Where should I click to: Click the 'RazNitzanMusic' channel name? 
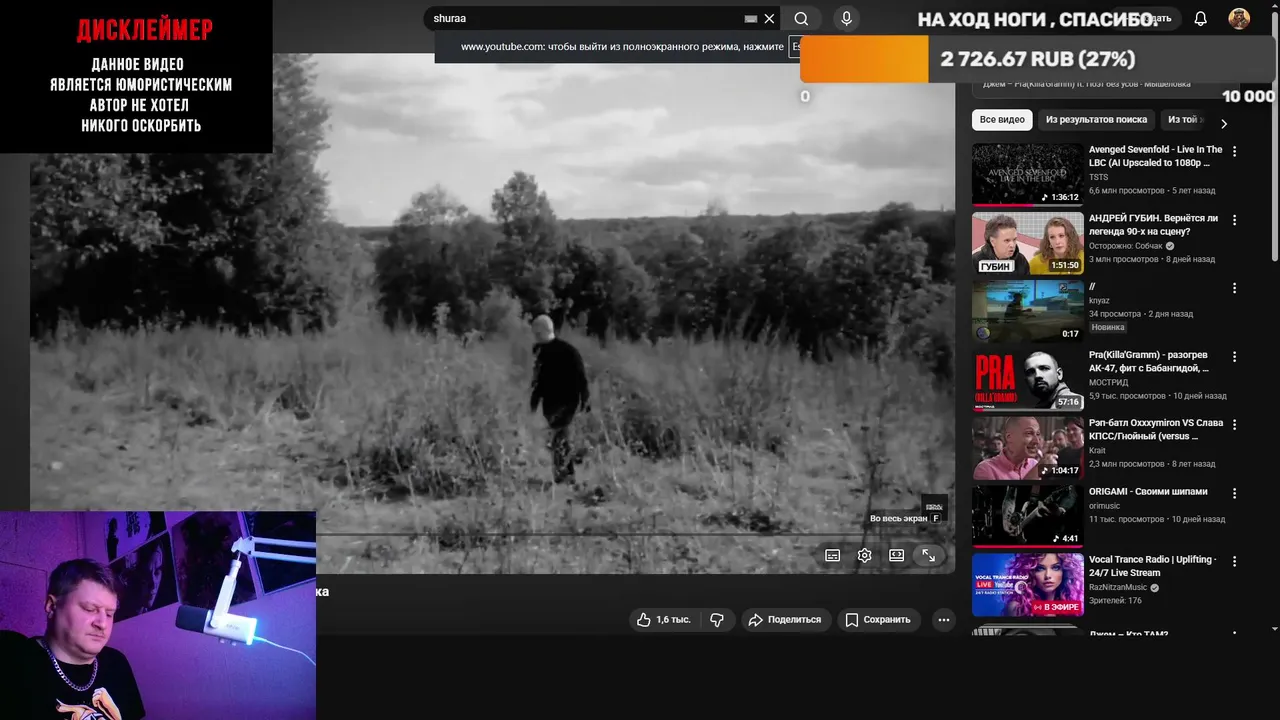[1119, 587]
